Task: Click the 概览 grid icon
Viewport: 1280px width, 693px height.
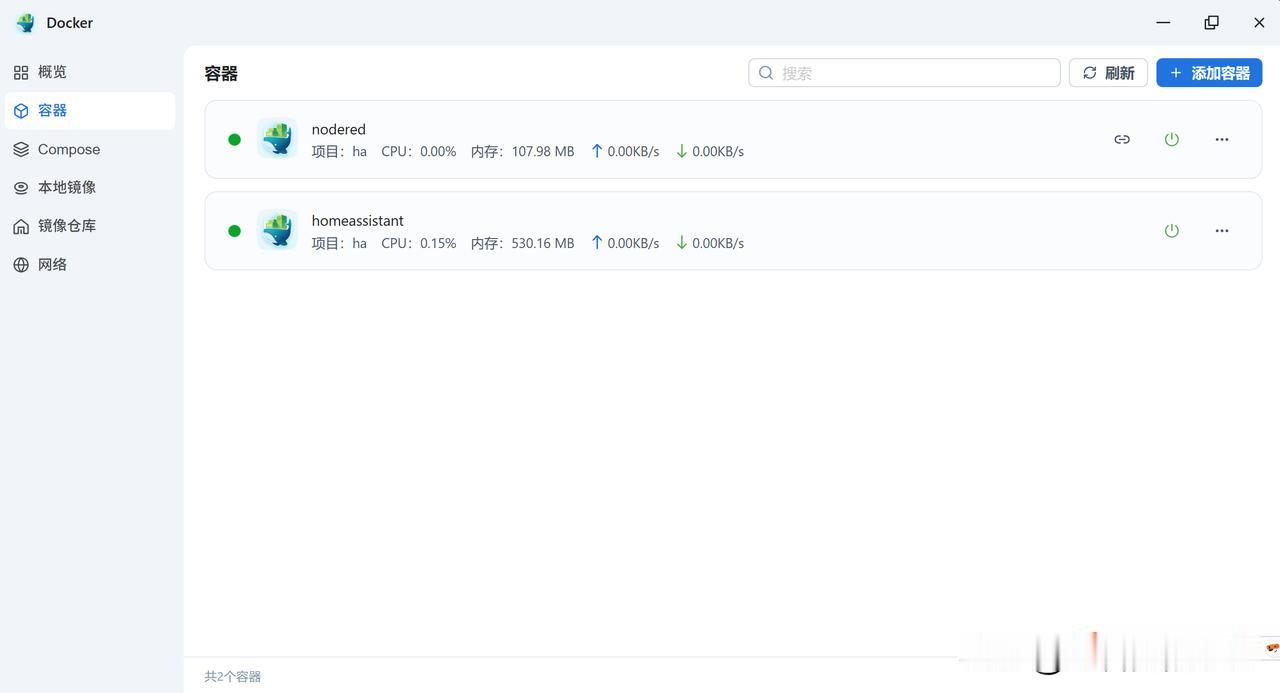Action: pyautogui.click(x=21, y=72)
